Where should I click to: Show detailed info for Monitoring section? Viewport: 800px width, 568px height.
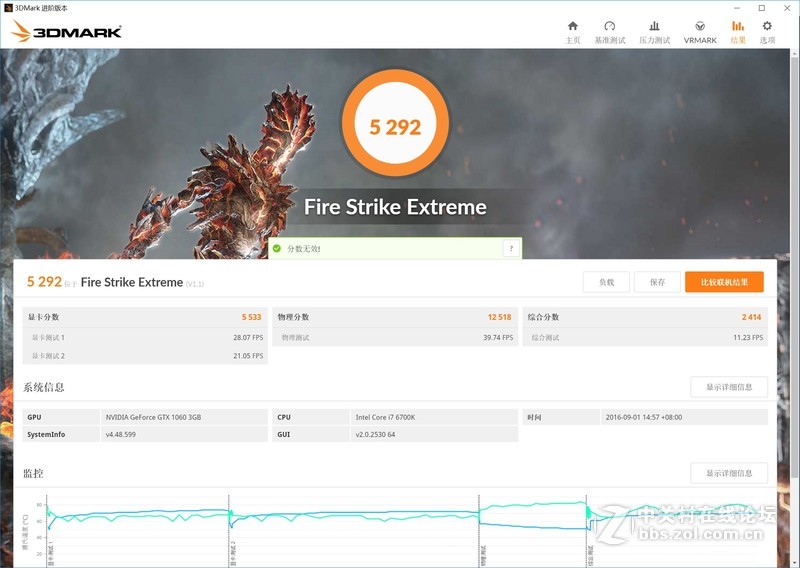click(729, 473)
